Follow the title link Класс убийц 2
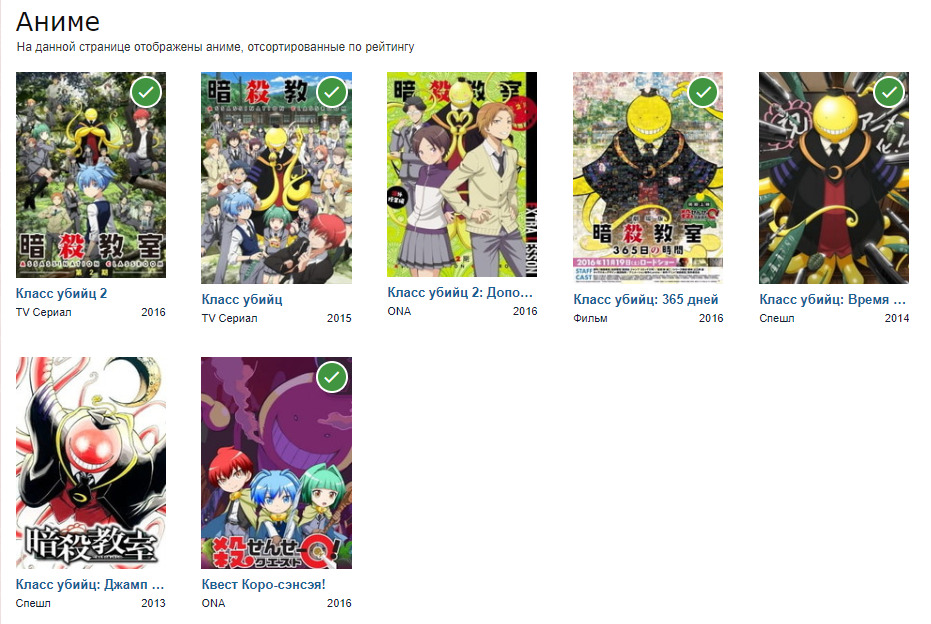The height and width of the screenshot is (624, 931). click(61, 293)
